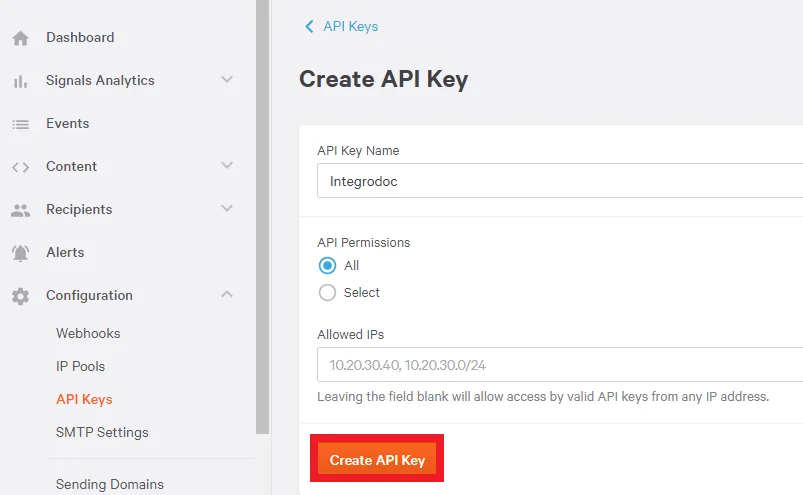Click the Recipients people icon
The image size is (803, 495).
tap(20, 210)
